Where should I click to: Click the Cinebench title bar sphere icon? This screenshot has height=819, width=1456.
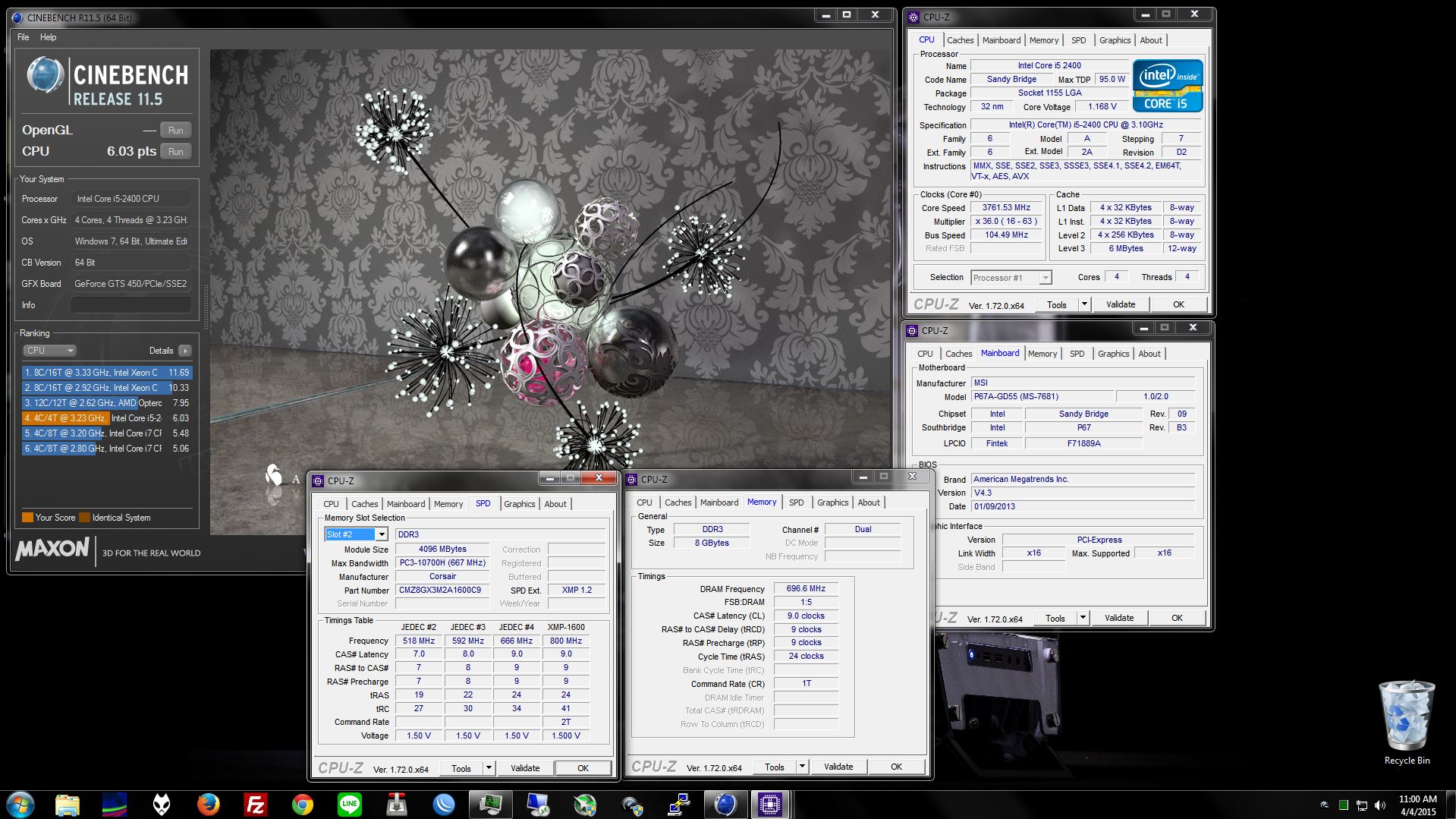point(17,17)
